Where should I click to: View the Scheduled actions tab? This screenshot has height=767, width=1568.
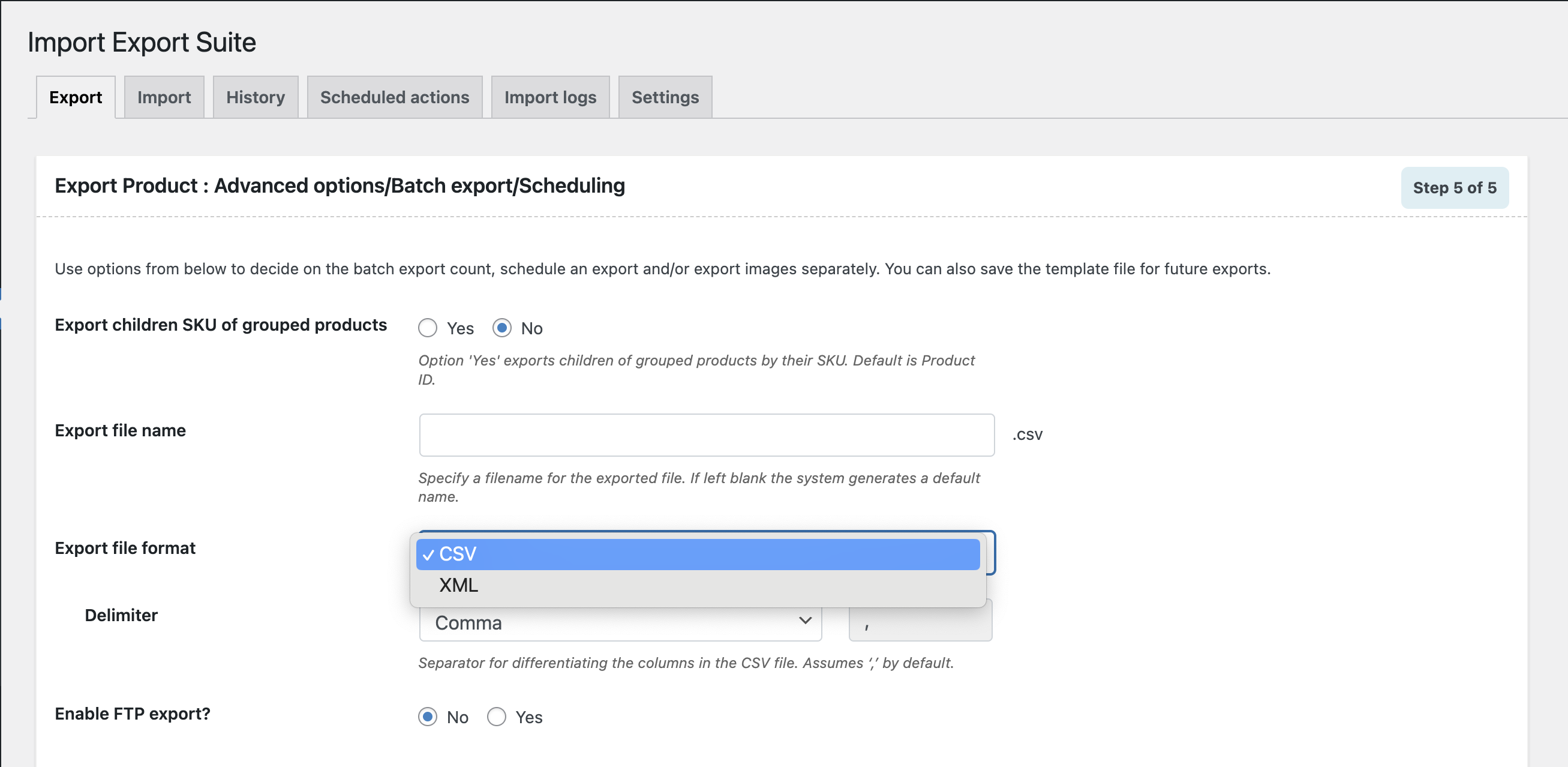click(395, 96)
